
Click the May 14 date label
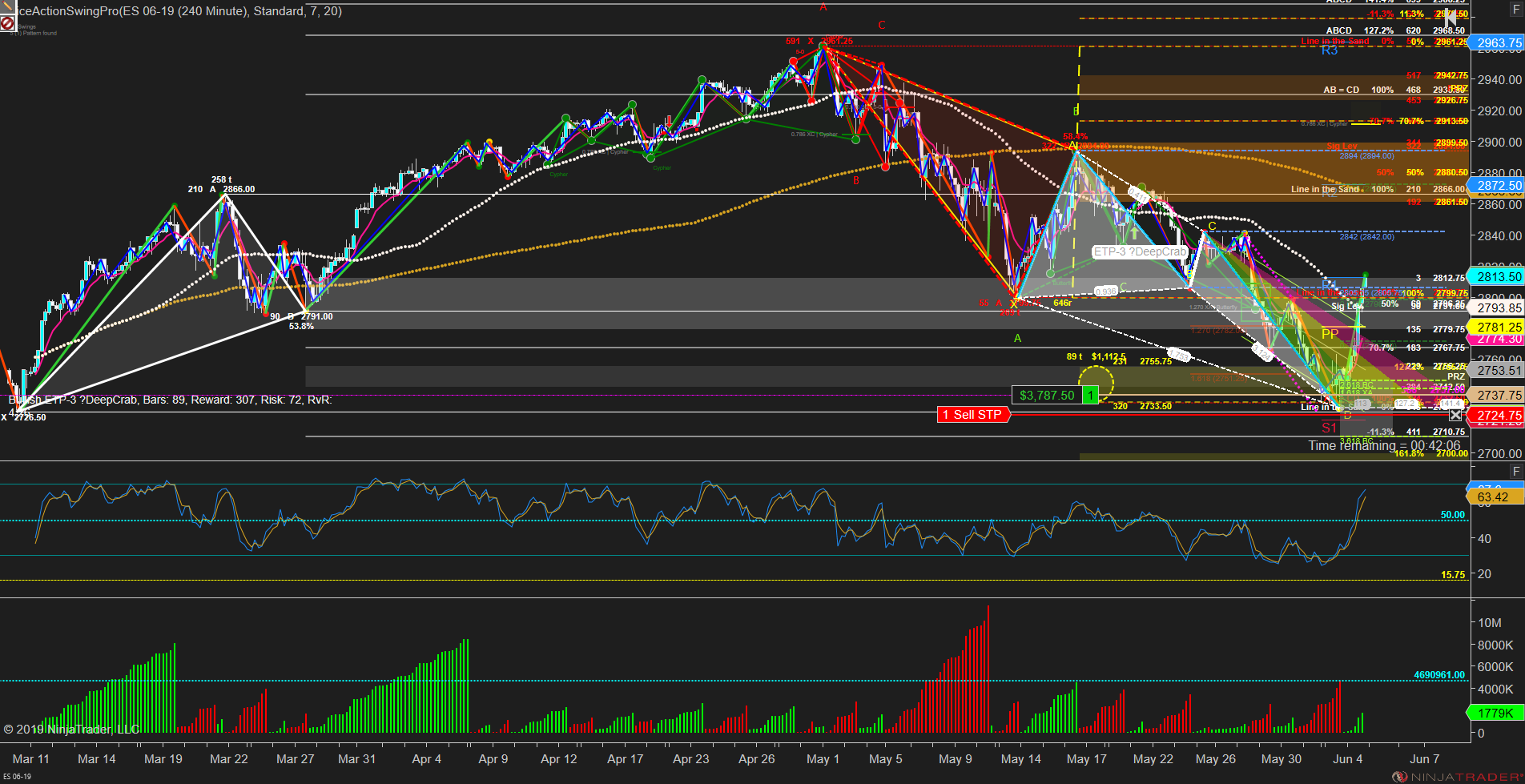(1021, 759)
